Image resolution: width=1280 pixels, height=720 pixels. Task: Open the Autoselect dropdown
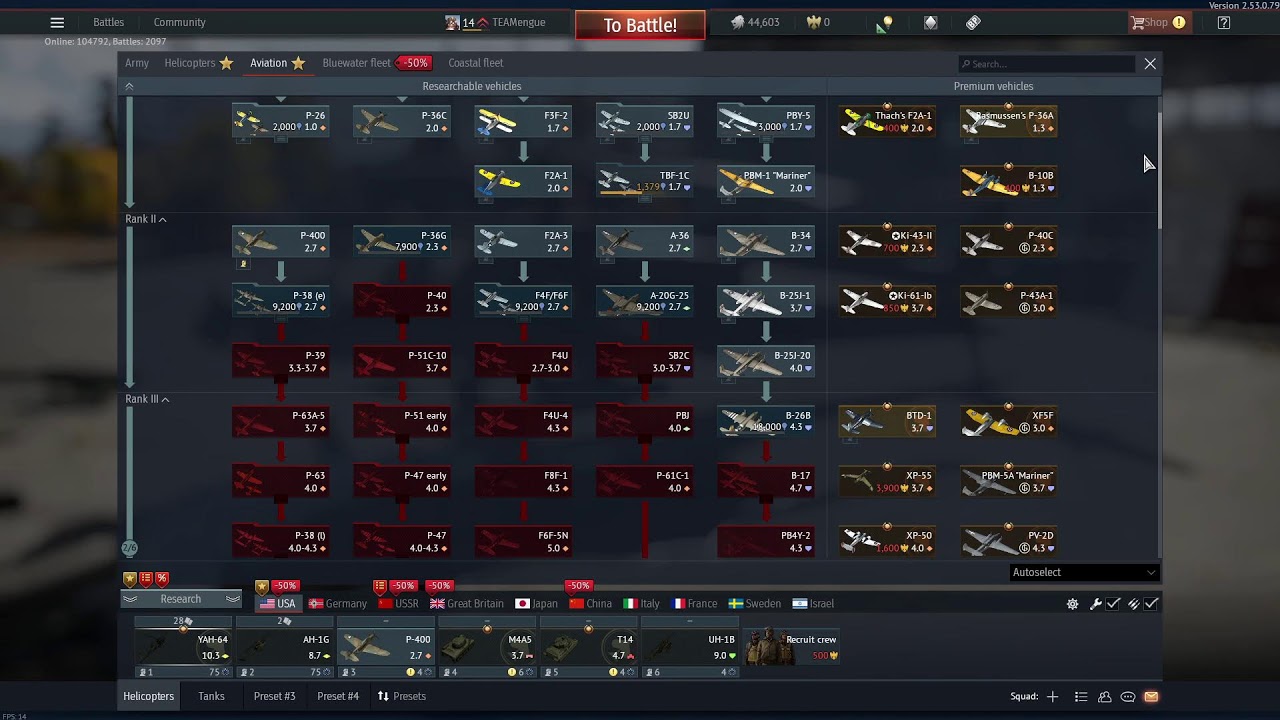[x=1084, y=572]
